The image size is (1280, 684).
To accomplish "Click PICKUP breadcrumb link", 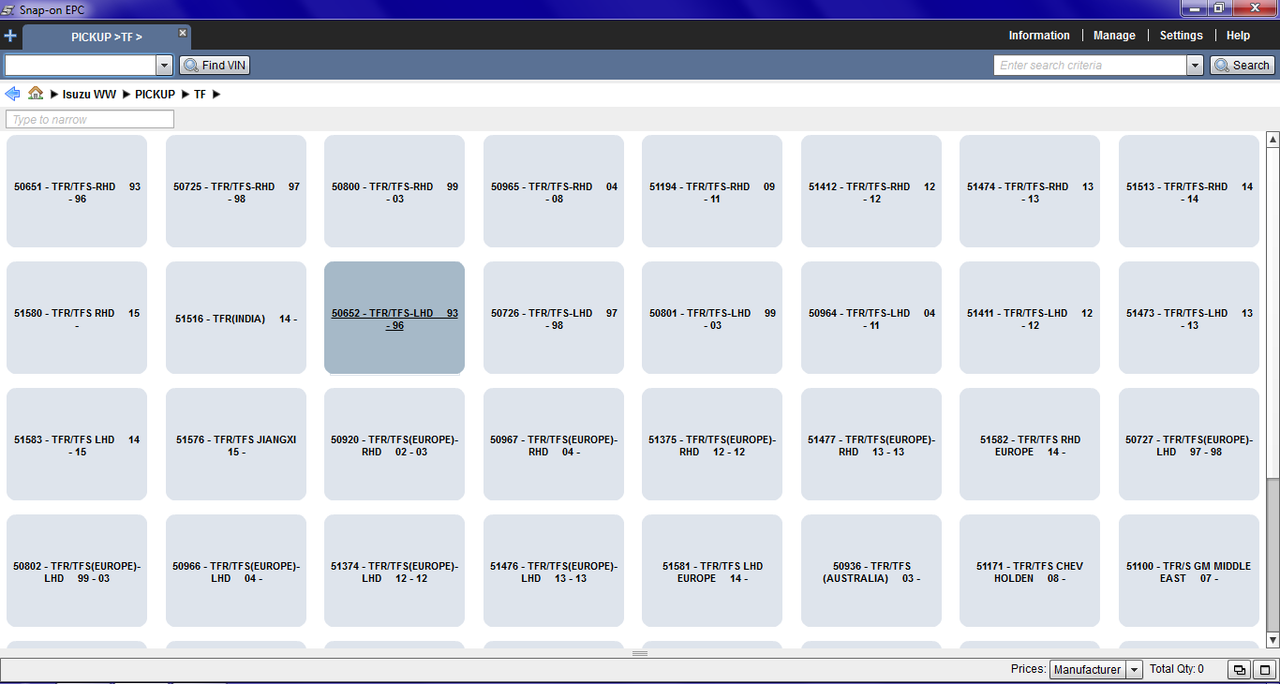I will pyautogui.click(x=155, y=94).
